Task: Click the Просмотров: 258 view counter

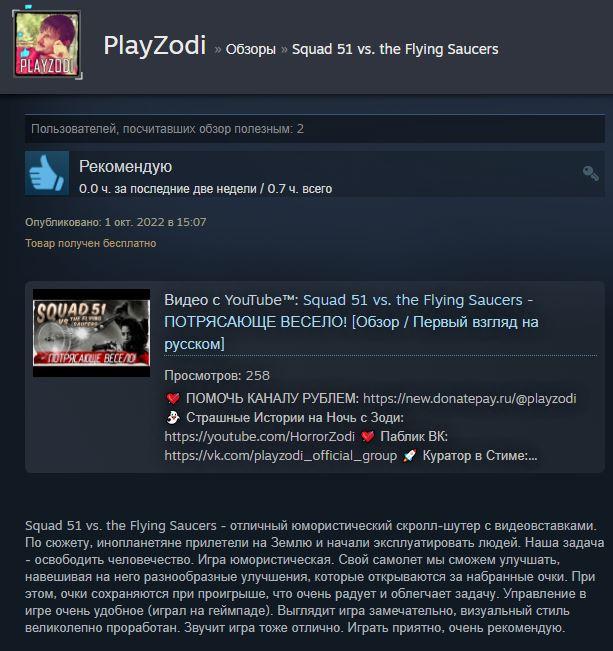Action: click(217, 376)
